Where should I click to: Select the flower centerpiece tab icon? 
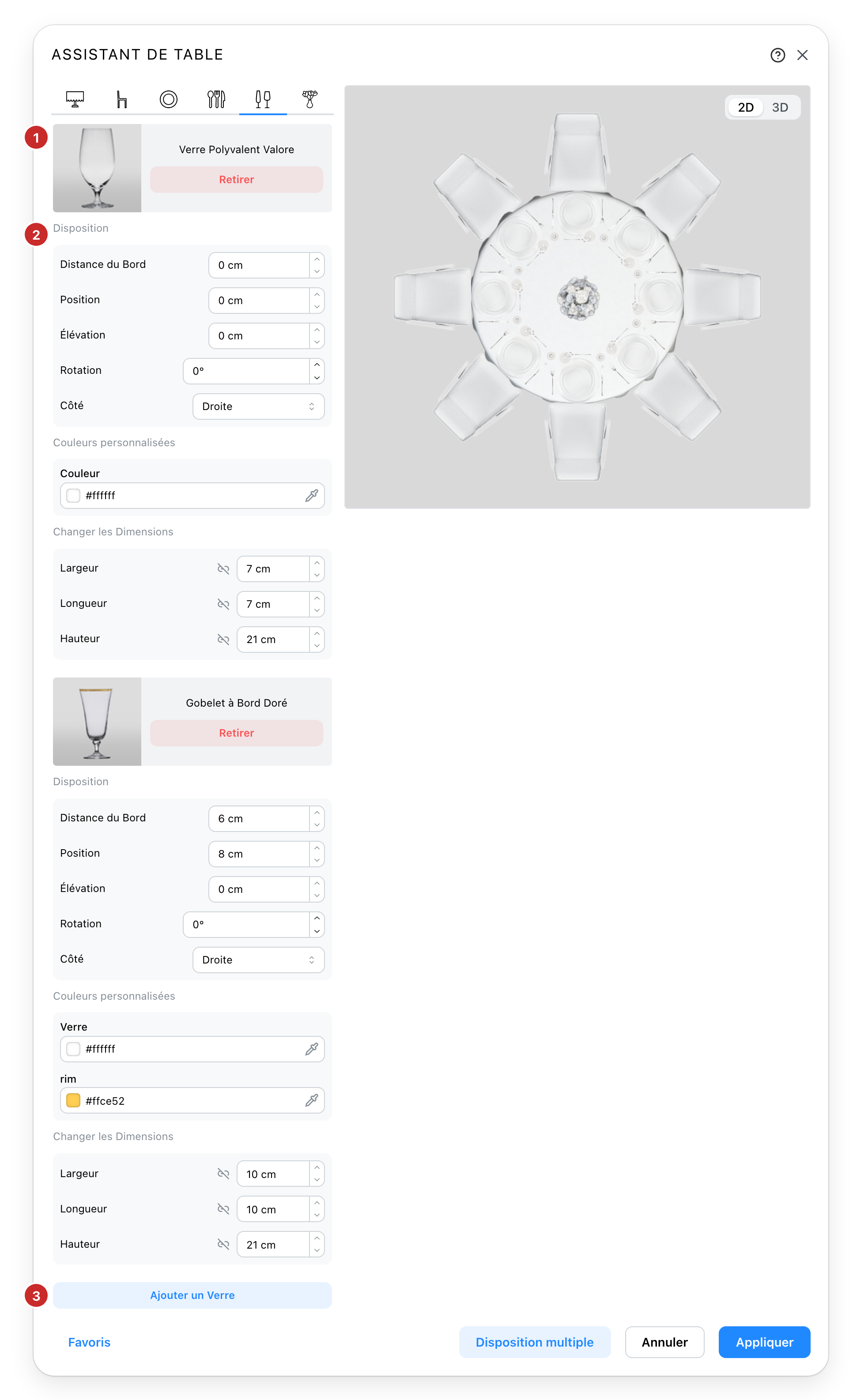click(x=309, y=99)
